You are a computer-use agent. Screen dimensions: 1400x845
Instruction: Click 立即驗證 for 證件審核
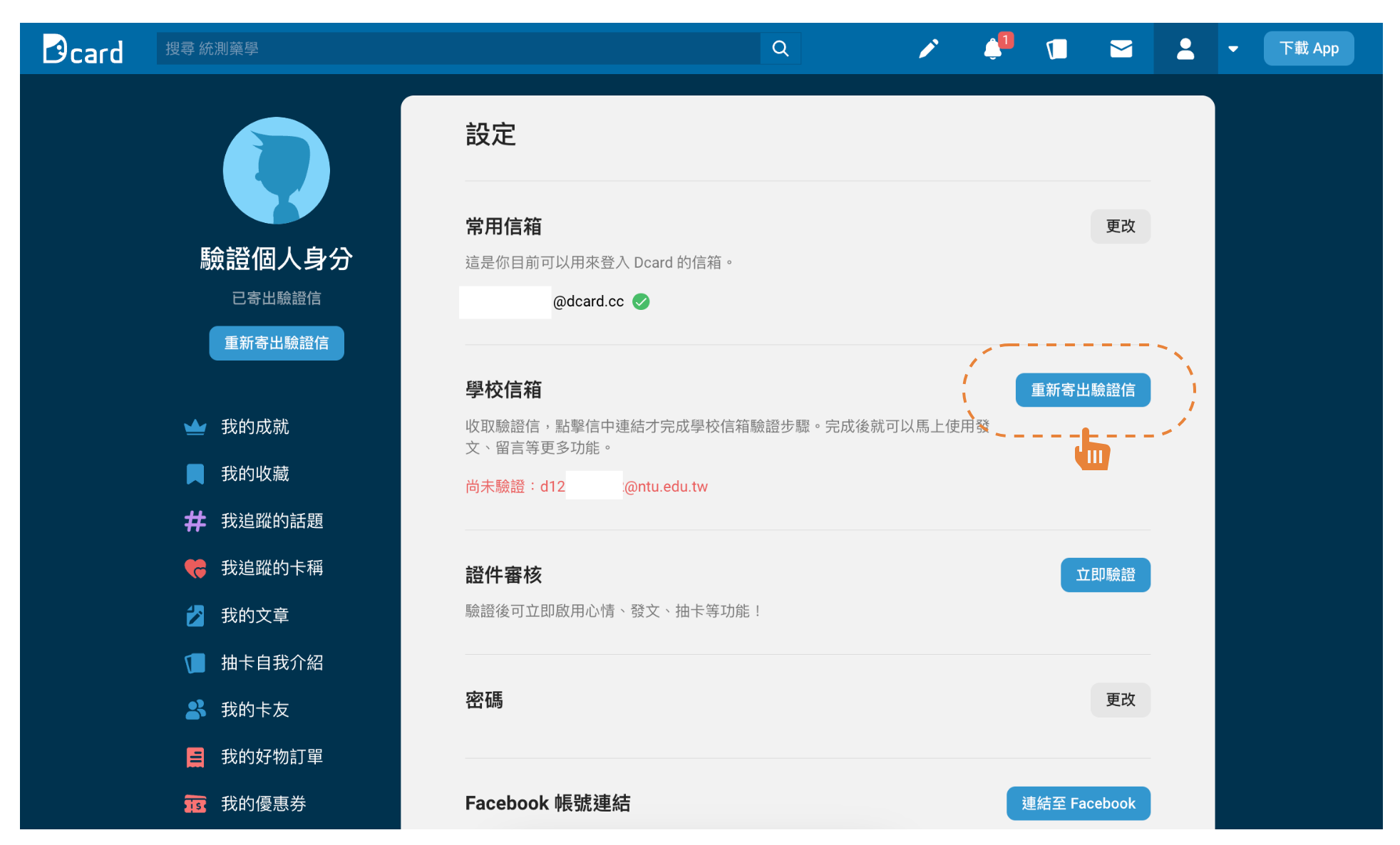point(1106,575)
